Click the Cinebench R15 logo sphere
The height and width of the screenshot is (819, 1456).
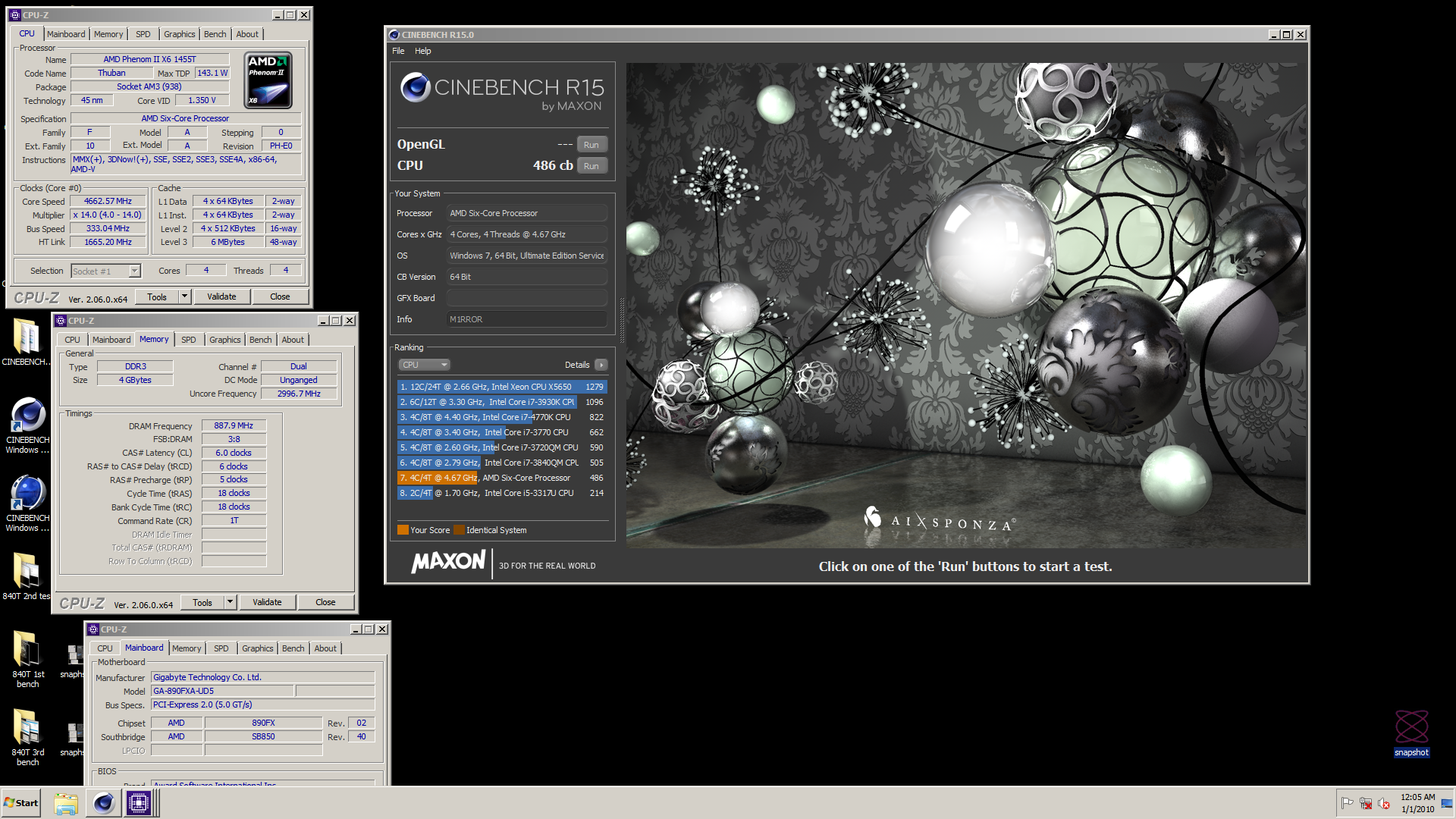pyautogui.click(x=415, y=87)
